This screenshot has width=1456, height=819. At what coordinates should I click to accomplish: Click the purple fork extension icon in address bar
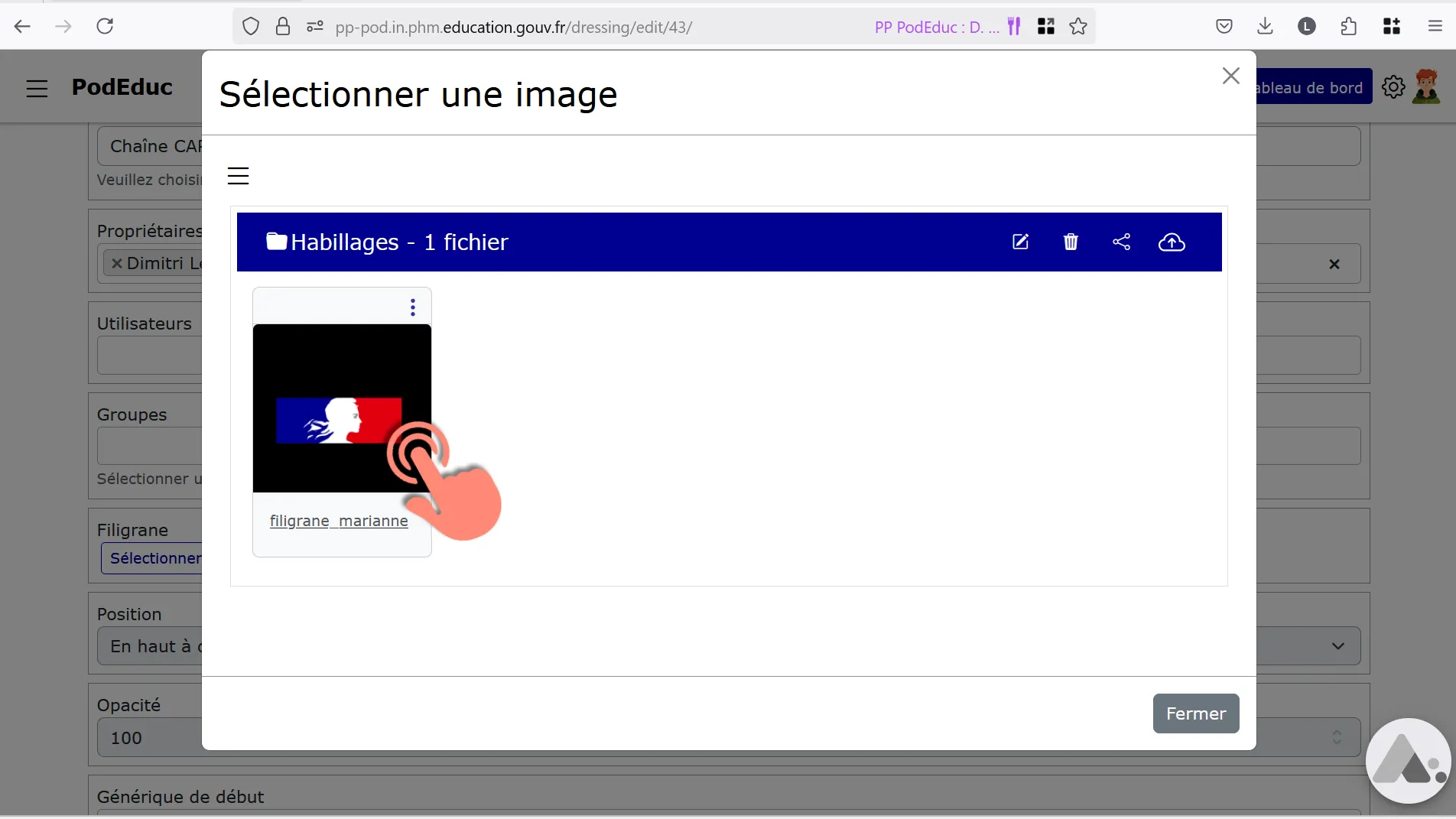pos(1014,27)
